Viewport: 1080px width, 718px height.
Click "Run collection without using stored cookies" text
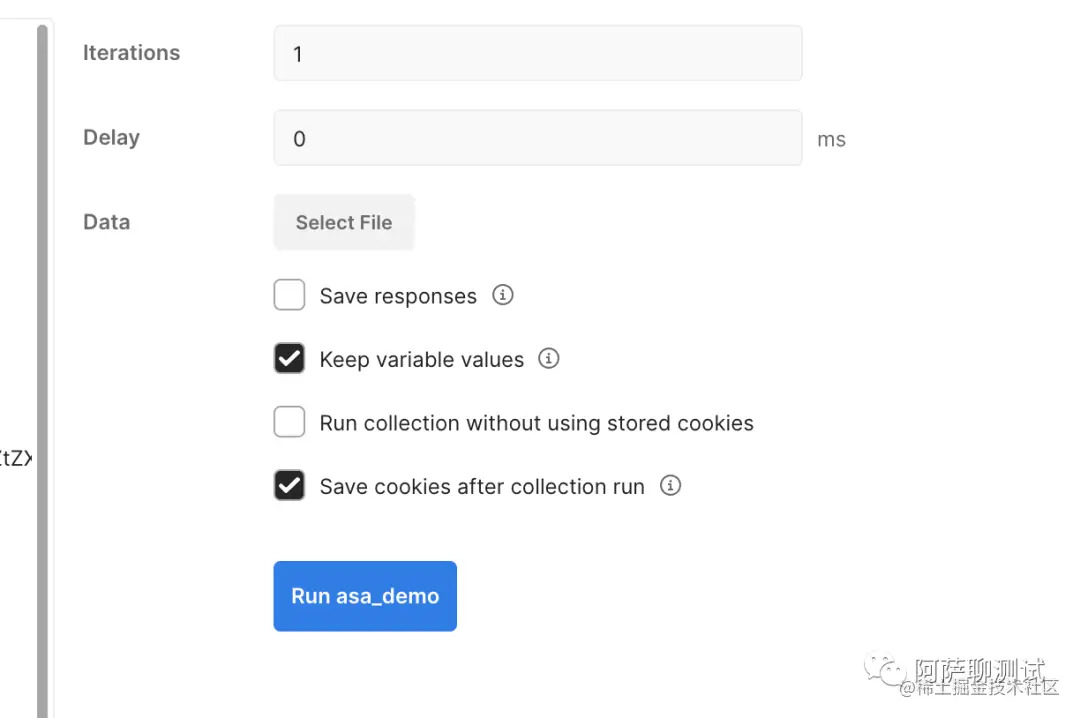point(536,423)
